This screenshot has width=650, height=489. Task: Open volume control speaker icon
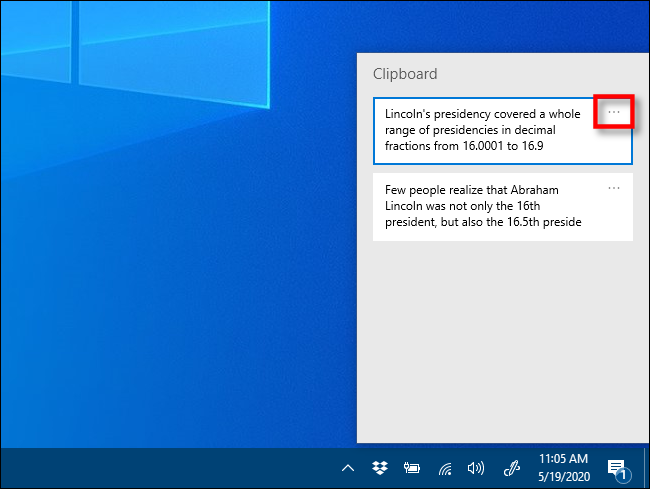click(476, 468)
